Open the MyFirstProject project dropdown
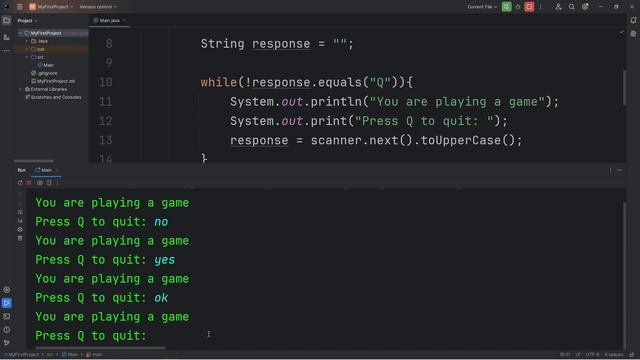This screenshot has height=360, width=640. pyautogui.click(x=51, y=7)
